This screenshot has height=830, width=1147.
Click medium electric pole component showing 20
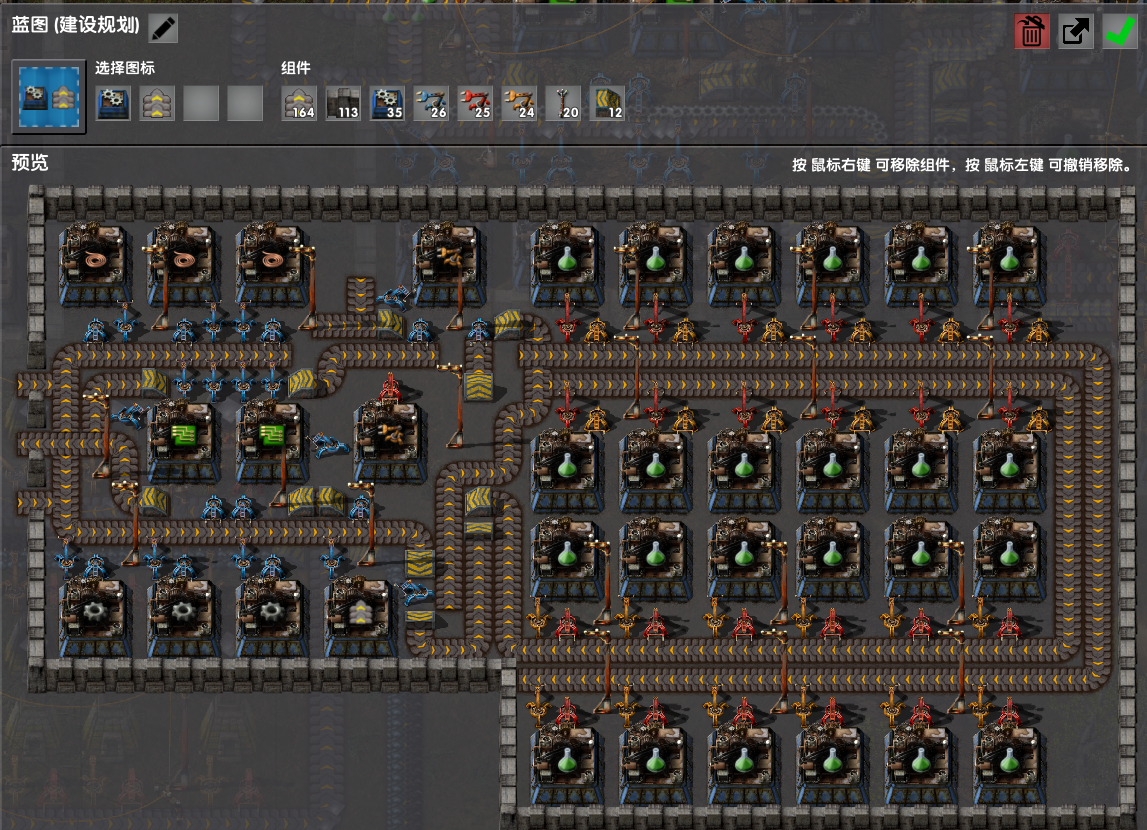click(x=563, y=103)
